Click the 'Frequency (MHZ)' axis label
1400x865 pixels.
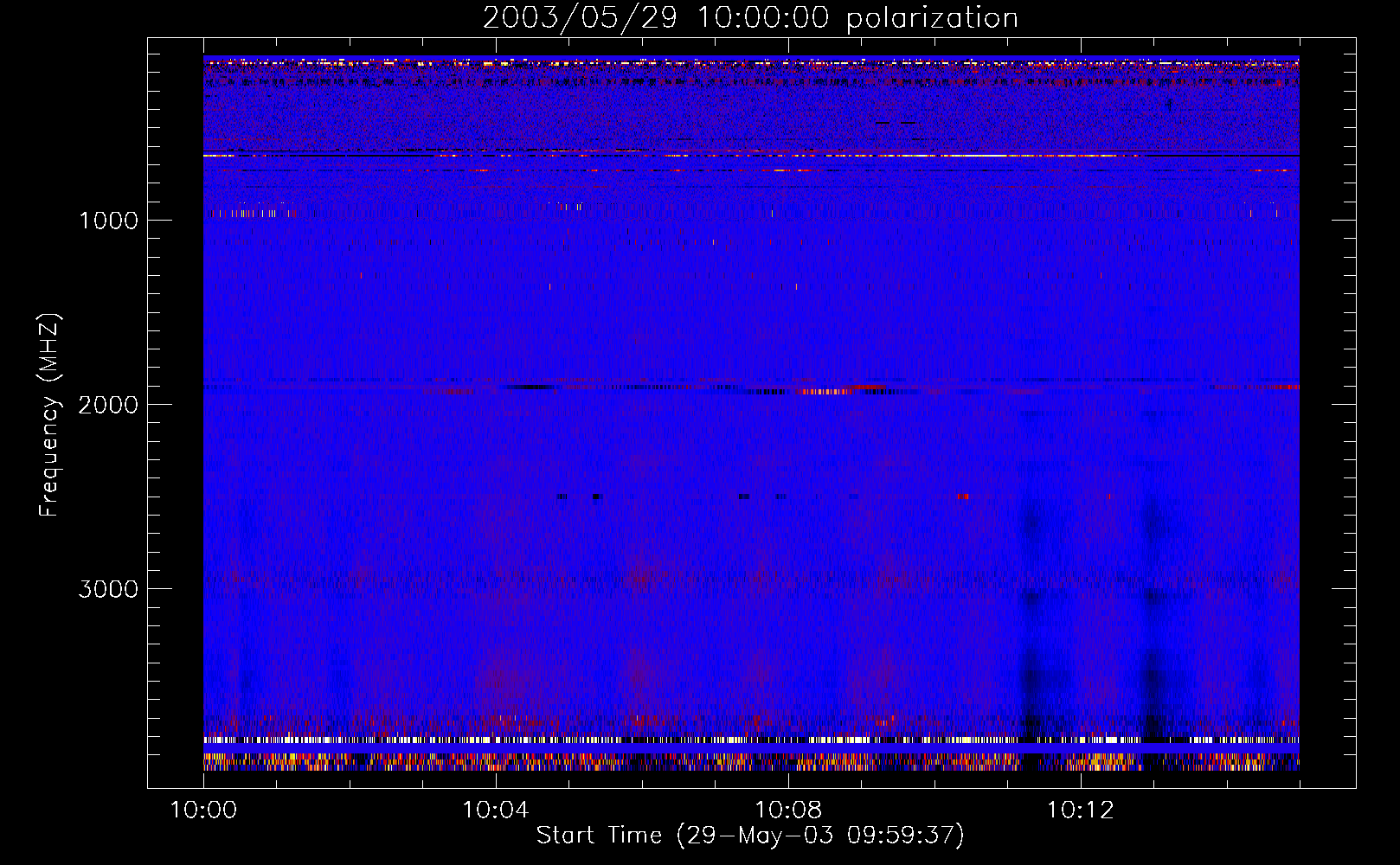point(49,414)
